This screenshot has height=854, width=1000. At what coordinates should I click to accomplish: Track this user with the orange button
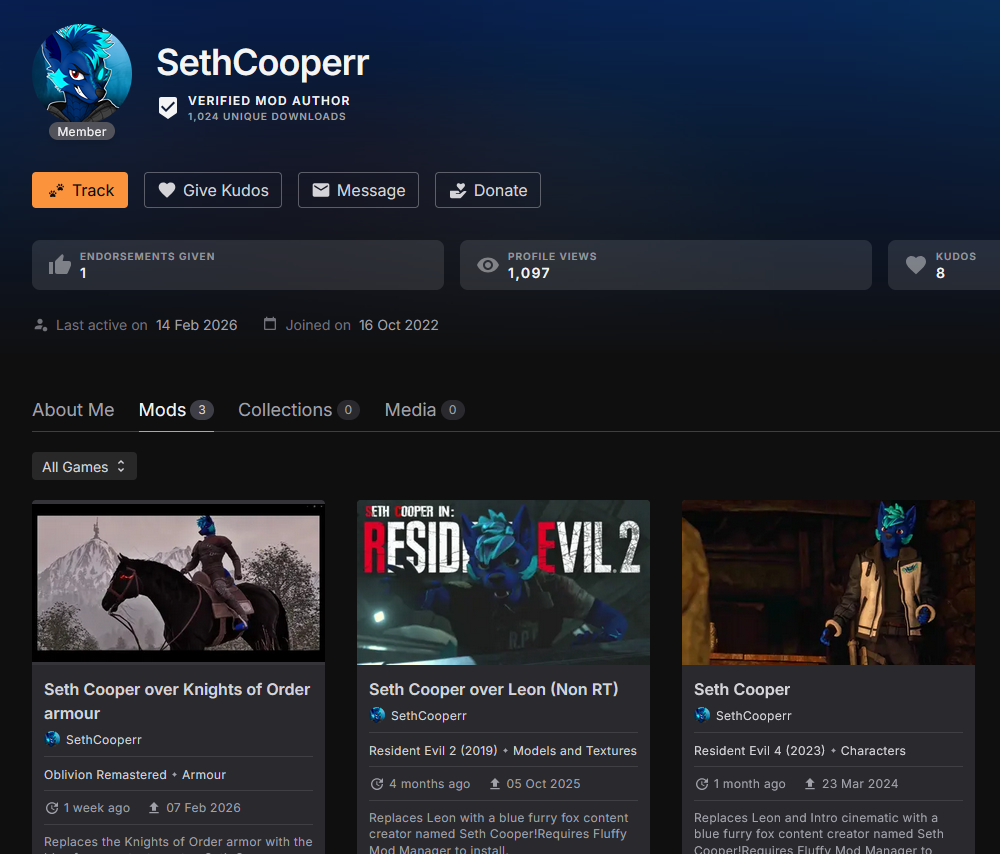(80, 190)
